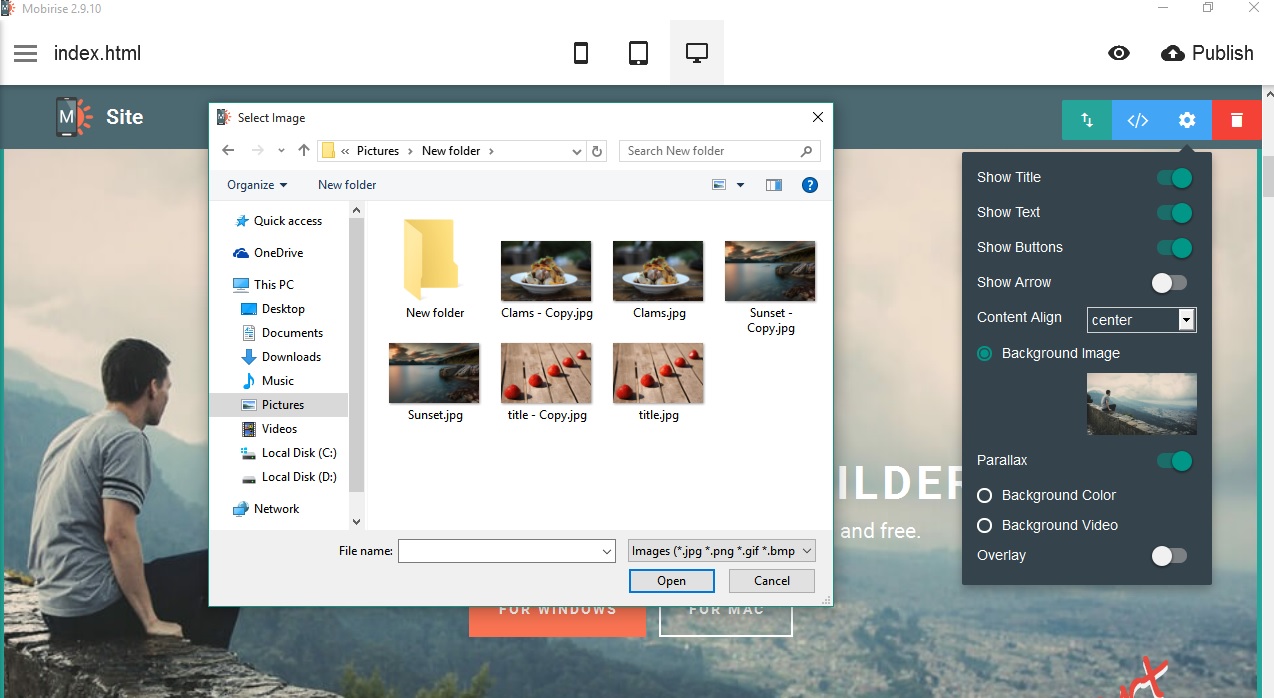
Task: Switch to tablet preview view
Action: point(638,52)
